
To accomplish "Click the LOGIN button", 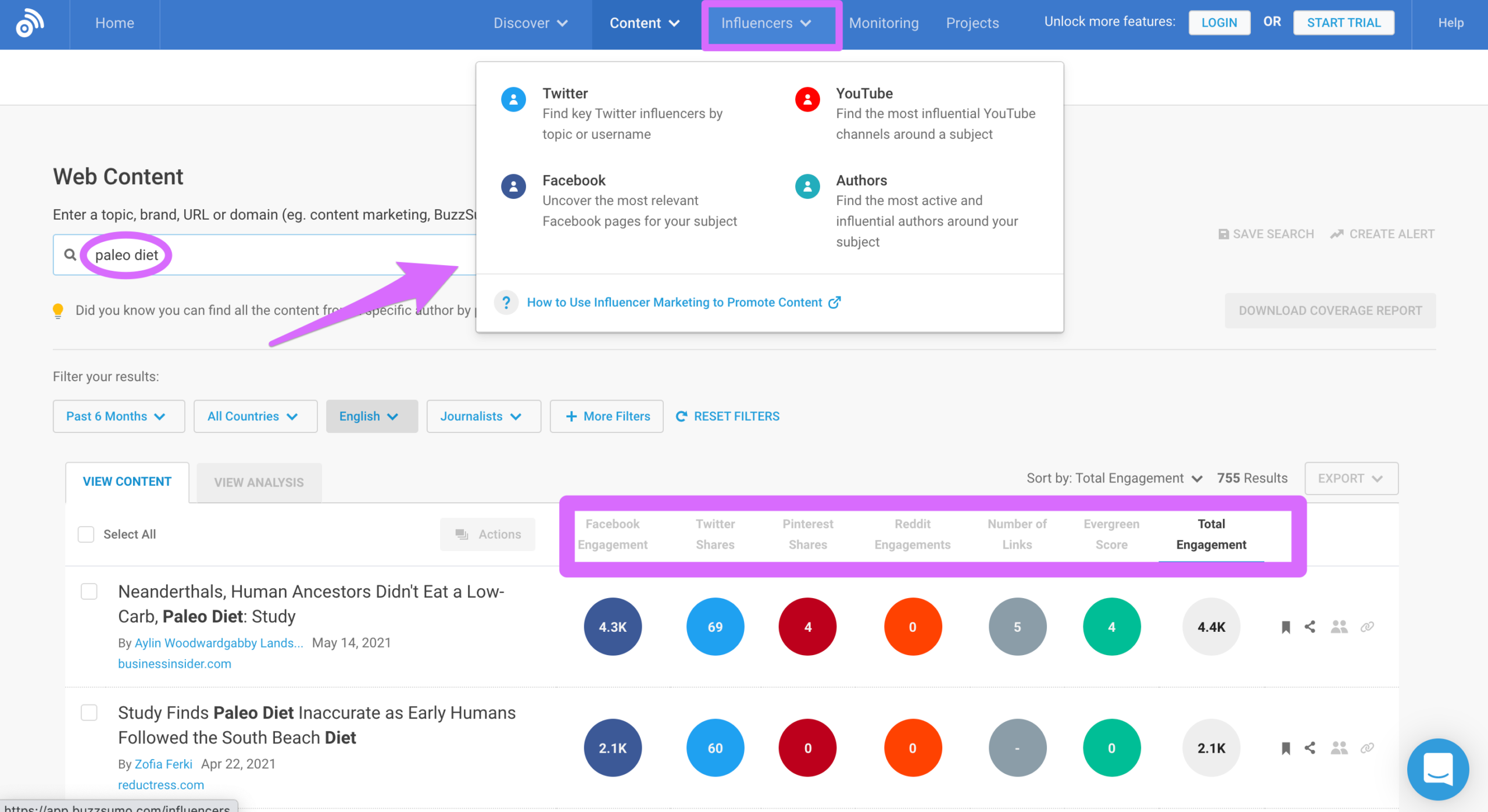I will (x=1219, y=23).
